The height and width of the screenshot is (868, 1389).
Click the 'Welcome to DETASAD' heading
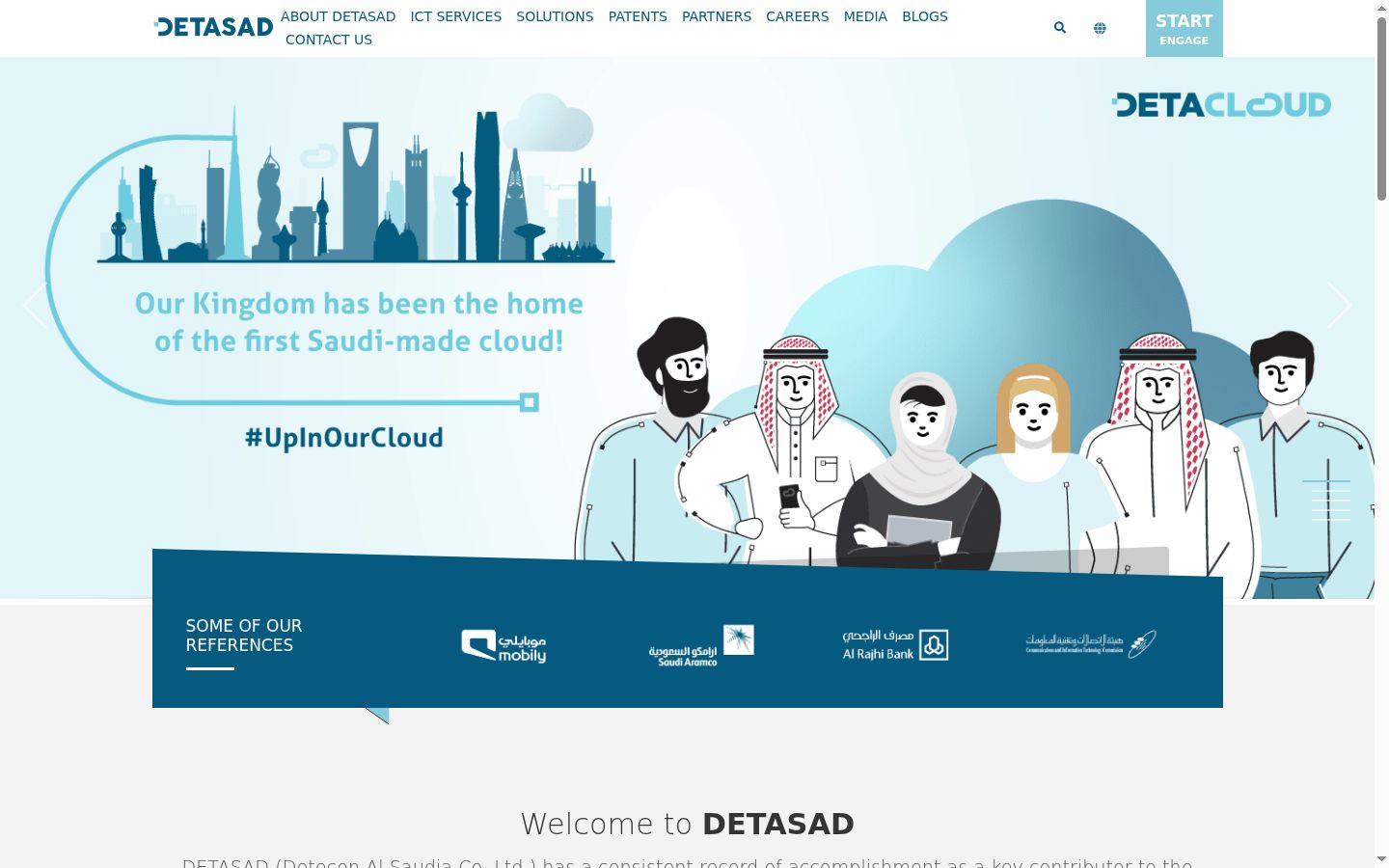pyautogui.click(x=688, y=824)
